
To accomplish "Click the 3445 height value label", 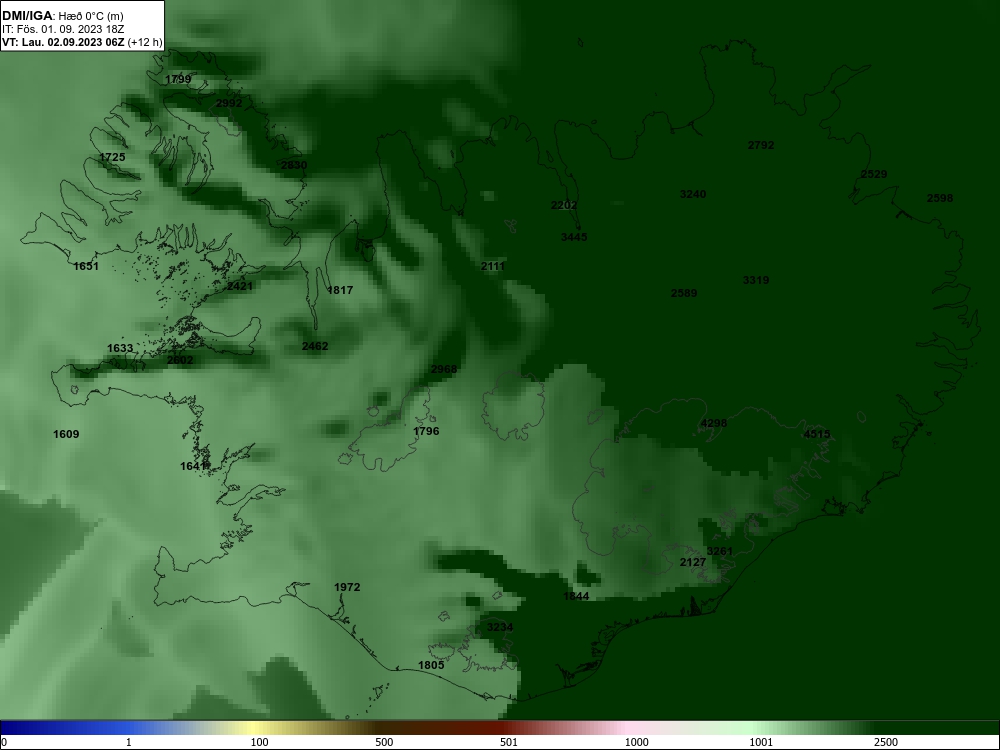I will point(574,237).
